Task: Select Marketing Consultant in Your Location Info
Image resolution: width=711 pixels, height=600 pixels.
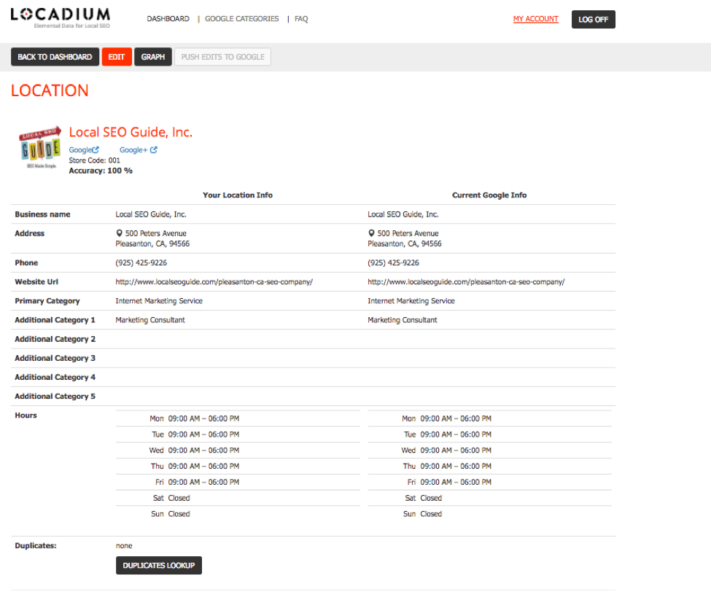Action: [150, 320]
